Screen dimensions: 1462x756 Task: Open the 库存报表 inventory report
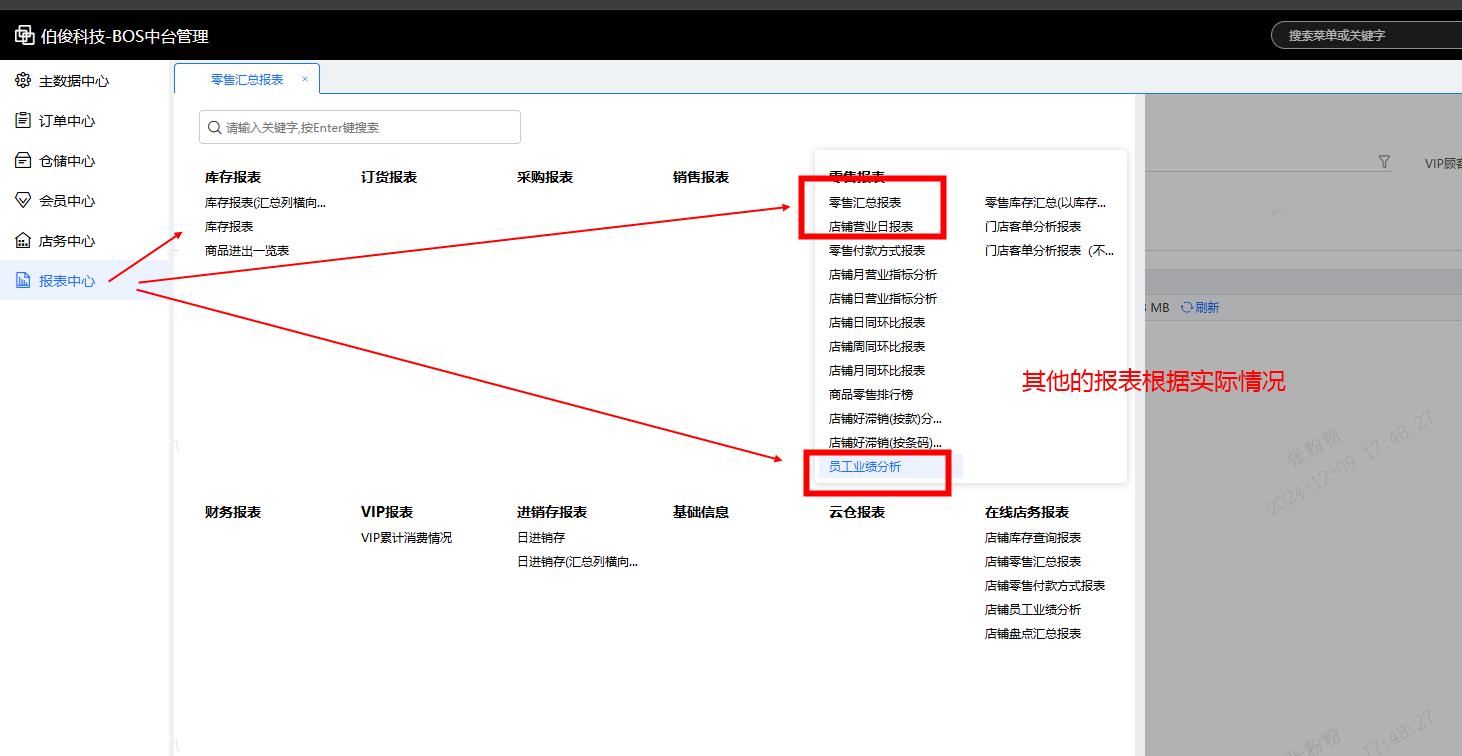pos(229,226)
